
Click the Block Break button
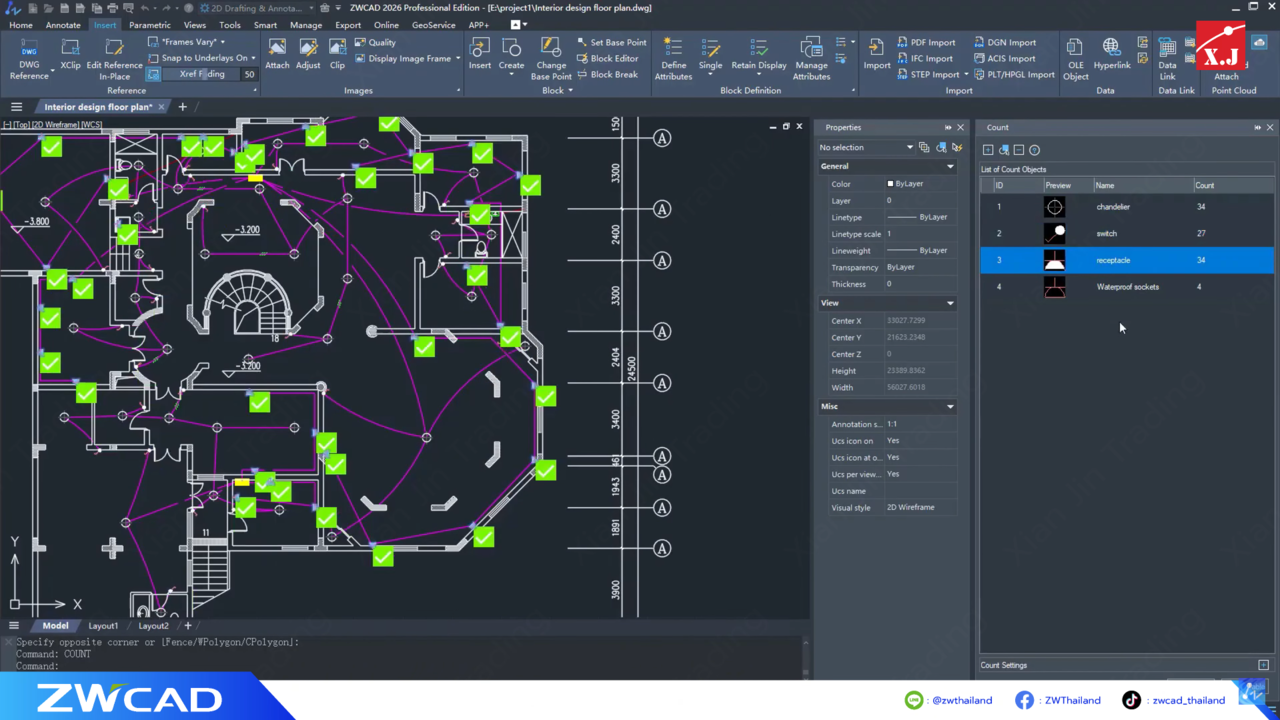pyautogui.click(x=607, y=74)
